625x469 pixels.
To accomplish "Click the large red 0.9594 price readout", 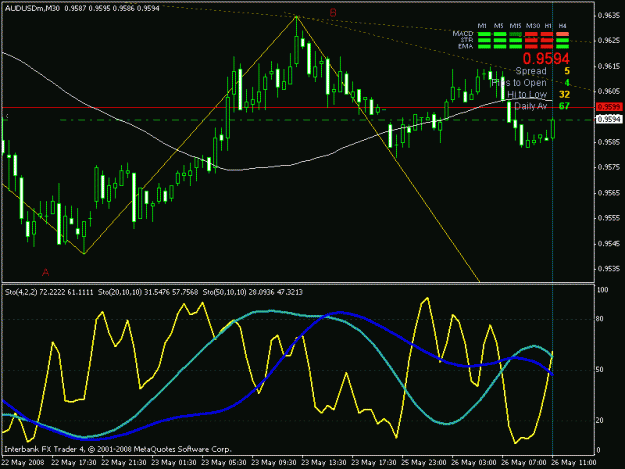I will point(546,59).
